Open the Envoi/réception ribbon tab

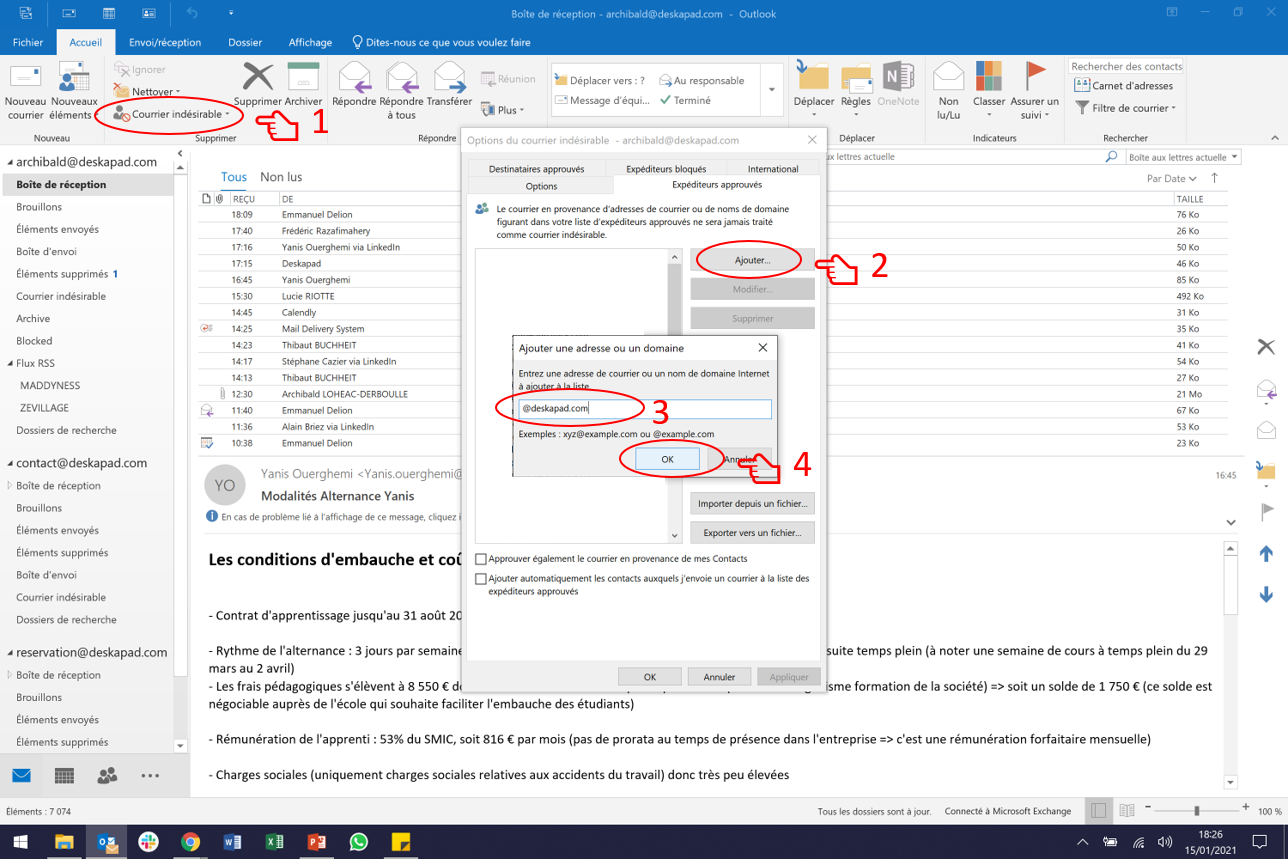[165, 43]
